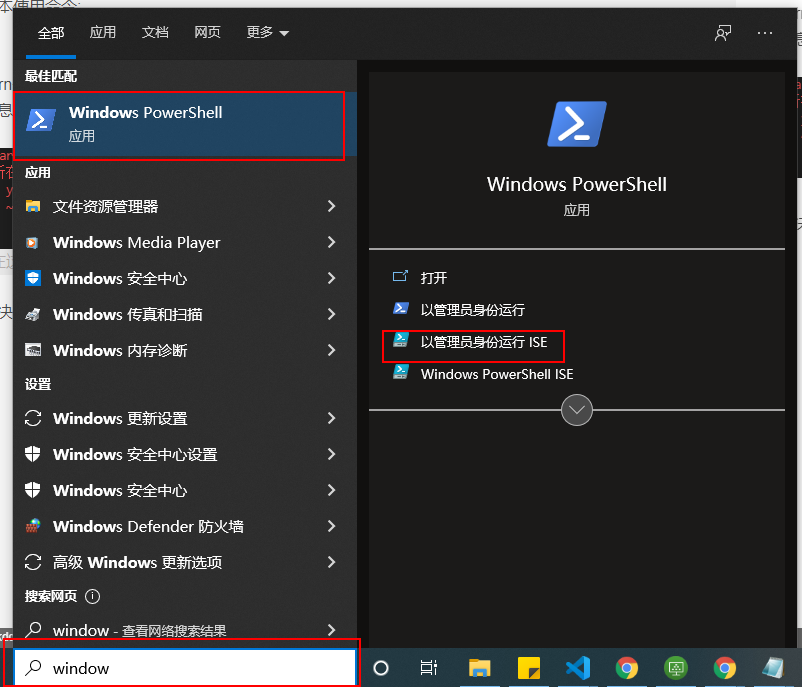Expand the preview pane actions chevron circle

click(x=576, y=410)
